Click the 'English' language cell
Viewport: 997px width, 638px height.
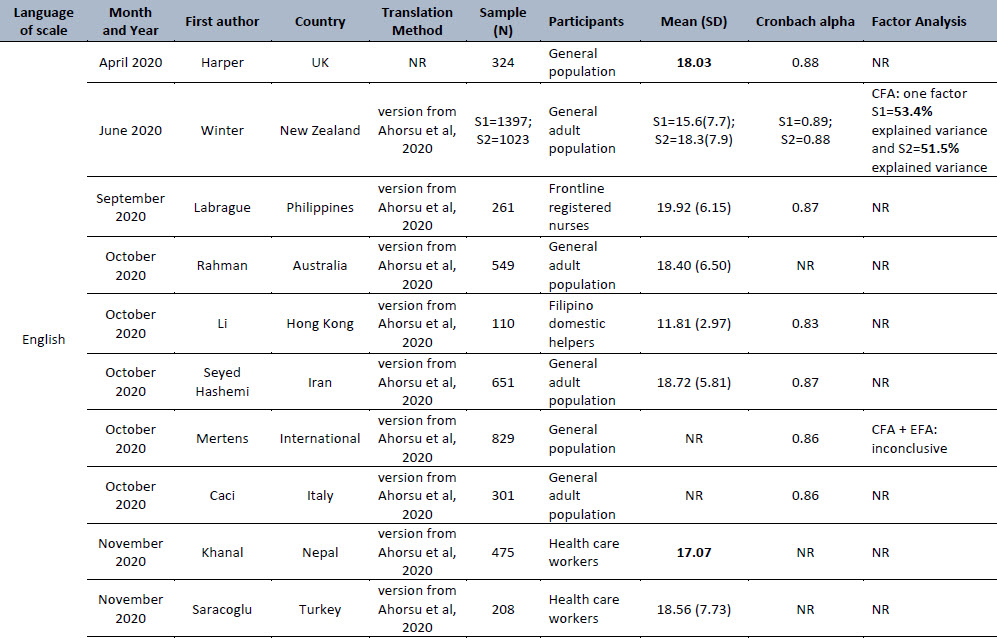[43, 339]
